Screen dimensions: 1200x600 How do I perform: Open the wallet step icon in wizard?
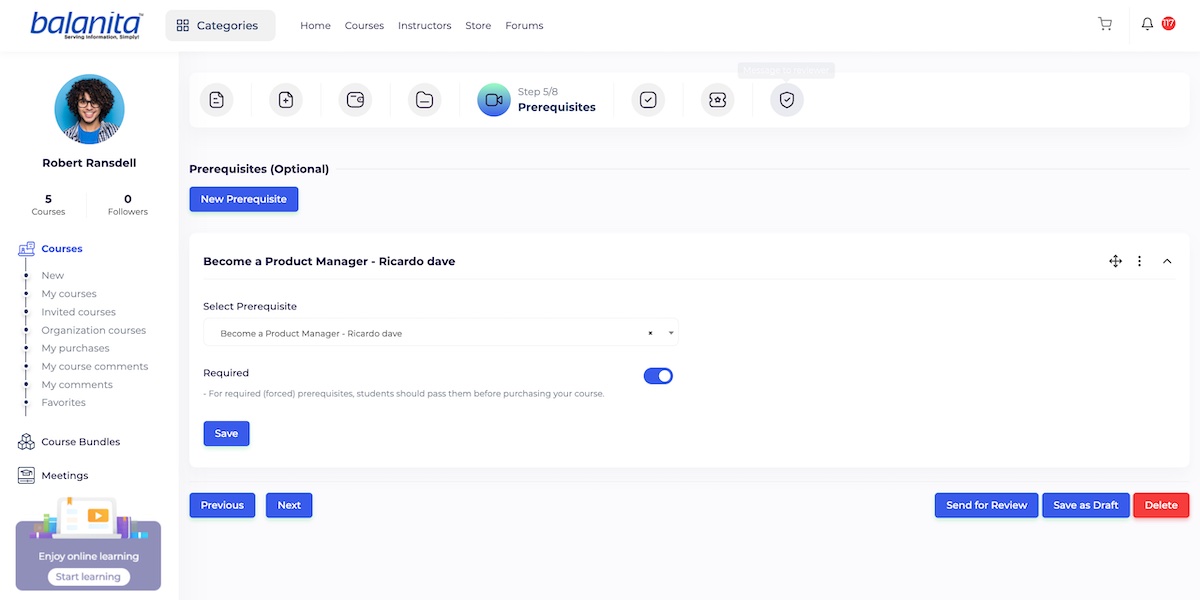(355, 100)
